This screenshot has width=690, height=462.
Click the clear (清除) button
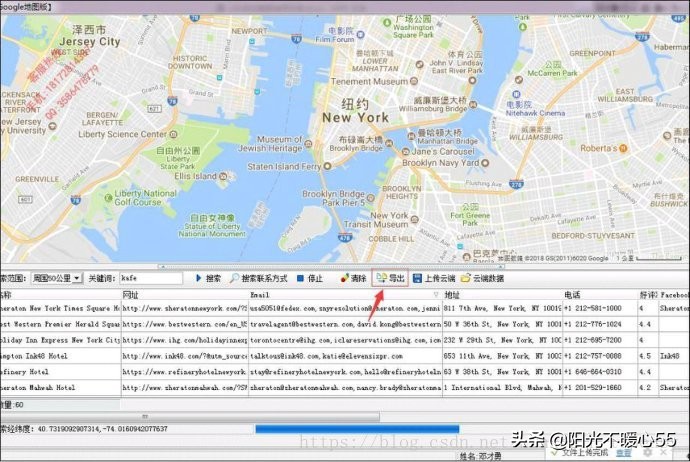pos(353,278)
